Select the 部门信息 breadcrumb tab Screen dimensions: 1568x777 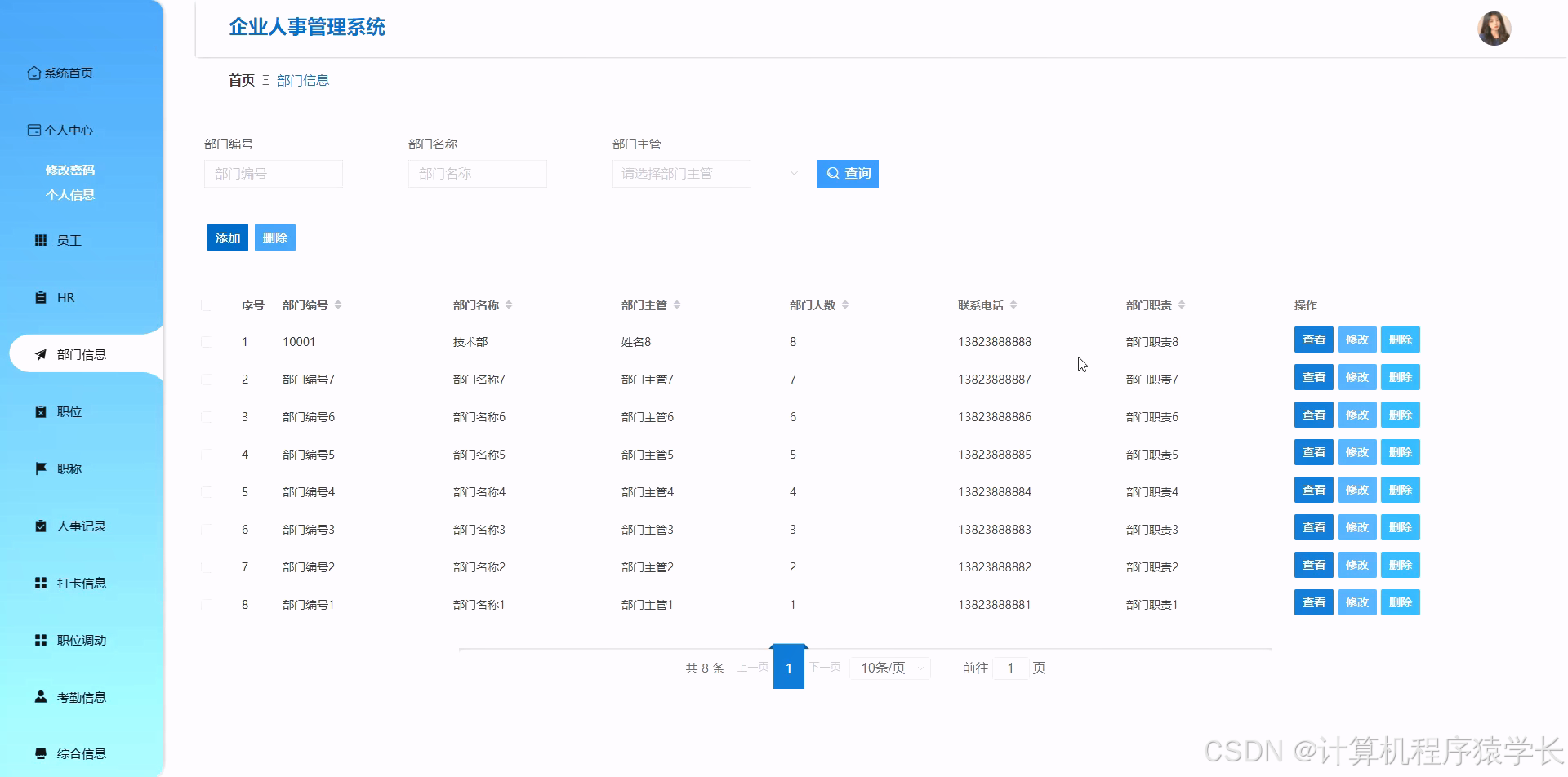(x=303, y=80)
